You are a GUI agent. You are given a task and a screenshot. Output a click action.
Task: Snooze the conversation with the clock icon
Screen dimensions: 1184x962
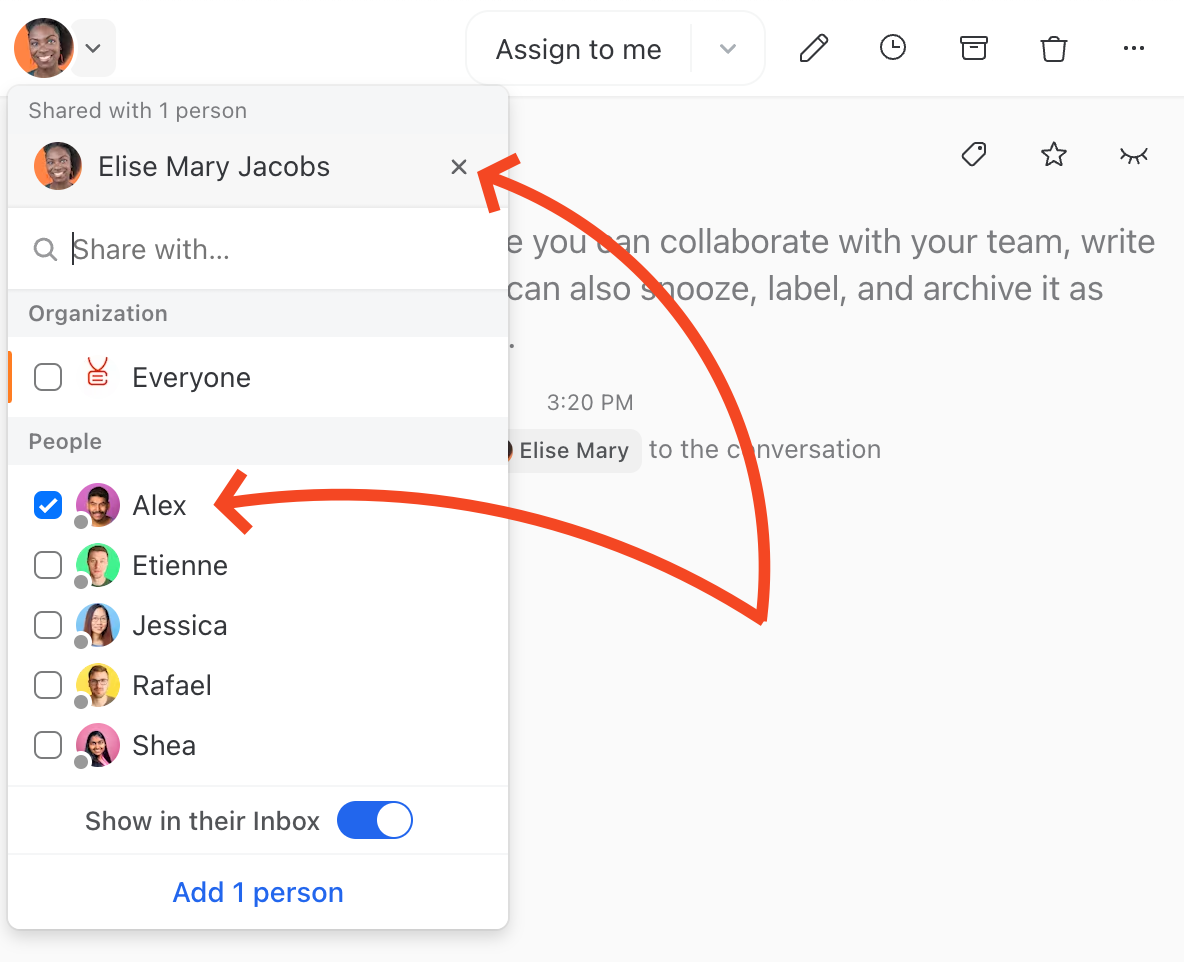pyautogui.click(x=892, y=47)
